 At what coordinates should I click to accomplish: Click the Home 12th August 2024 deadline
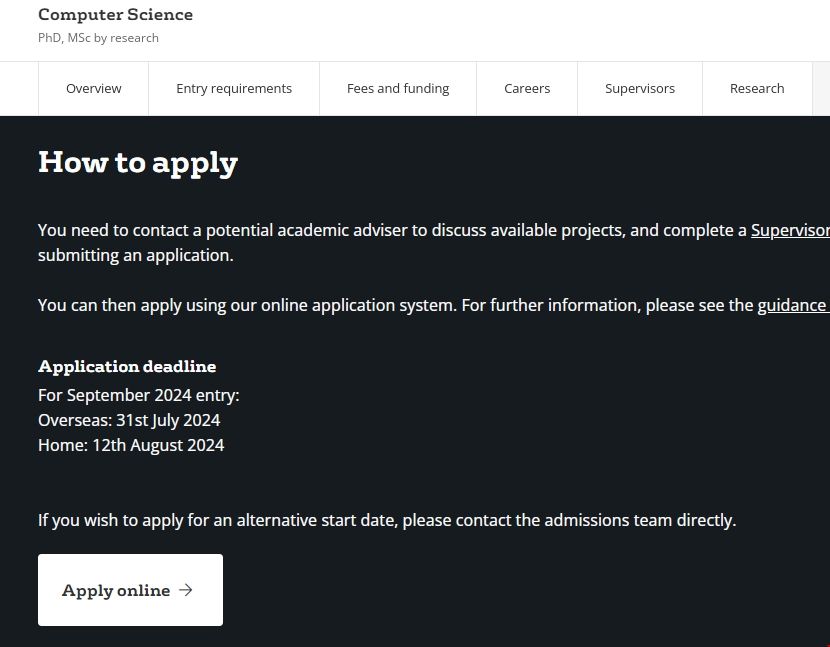131,445
